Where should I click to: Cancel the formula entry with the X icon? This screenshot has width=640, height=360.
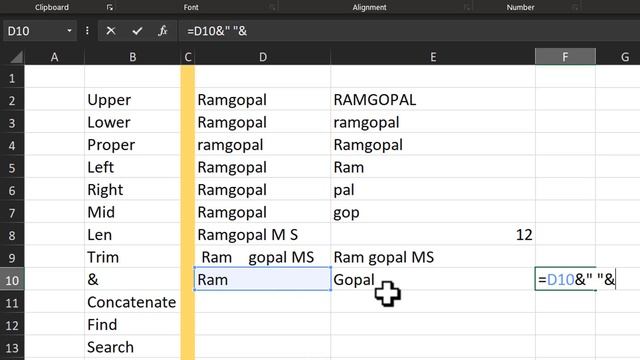click(x=111, y=31)
